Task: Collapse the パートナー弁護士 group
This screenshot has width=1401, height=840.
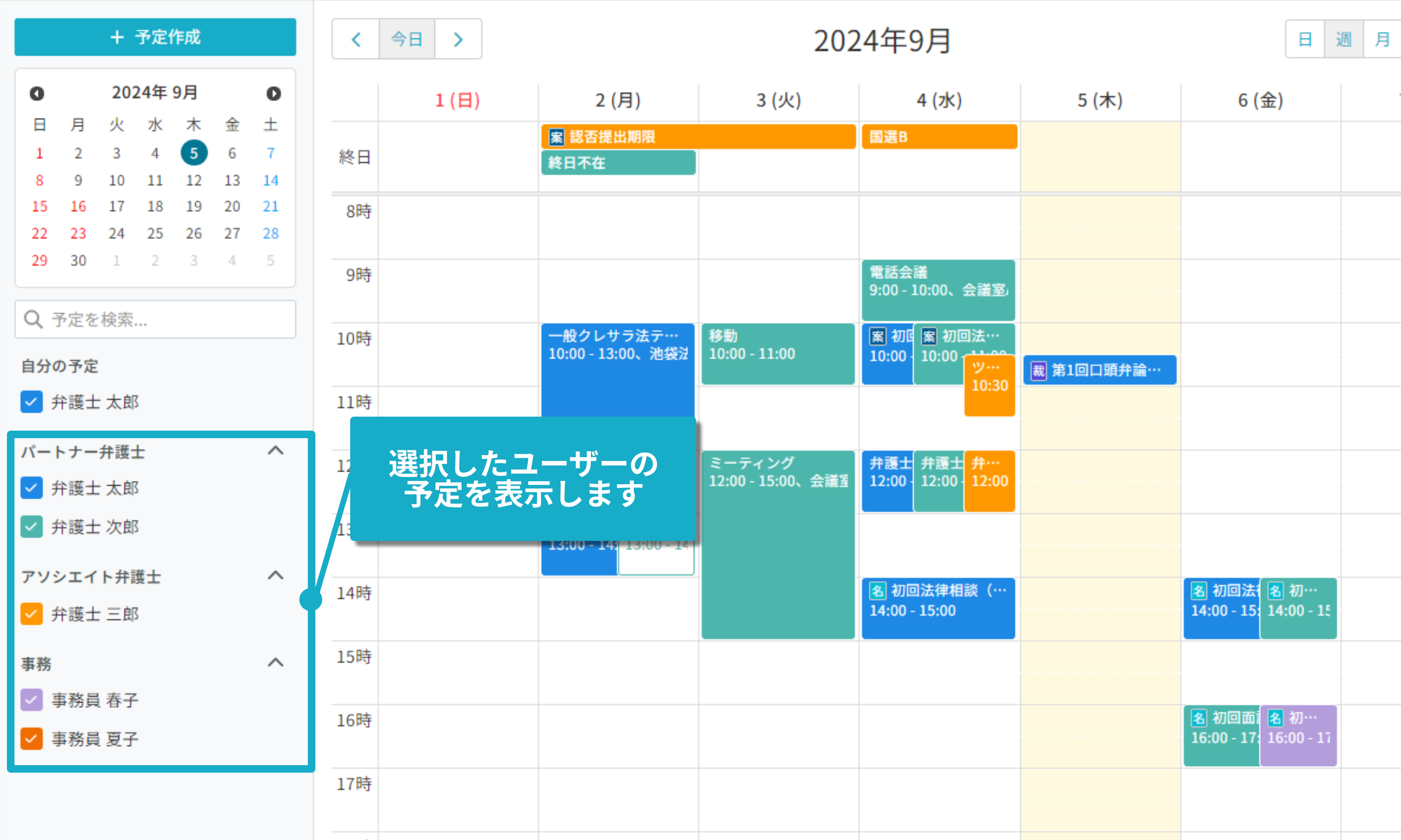Action: (x=276, y=451)
